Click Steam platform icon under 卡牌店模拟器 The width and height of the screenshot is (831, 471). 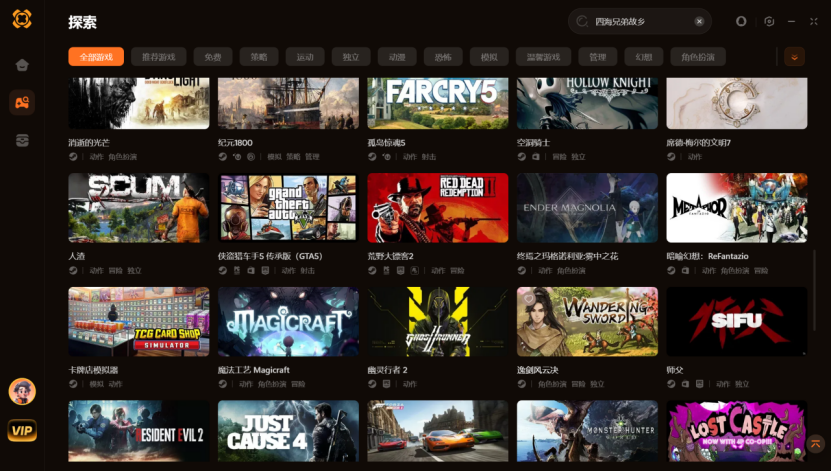click(73, 384)
